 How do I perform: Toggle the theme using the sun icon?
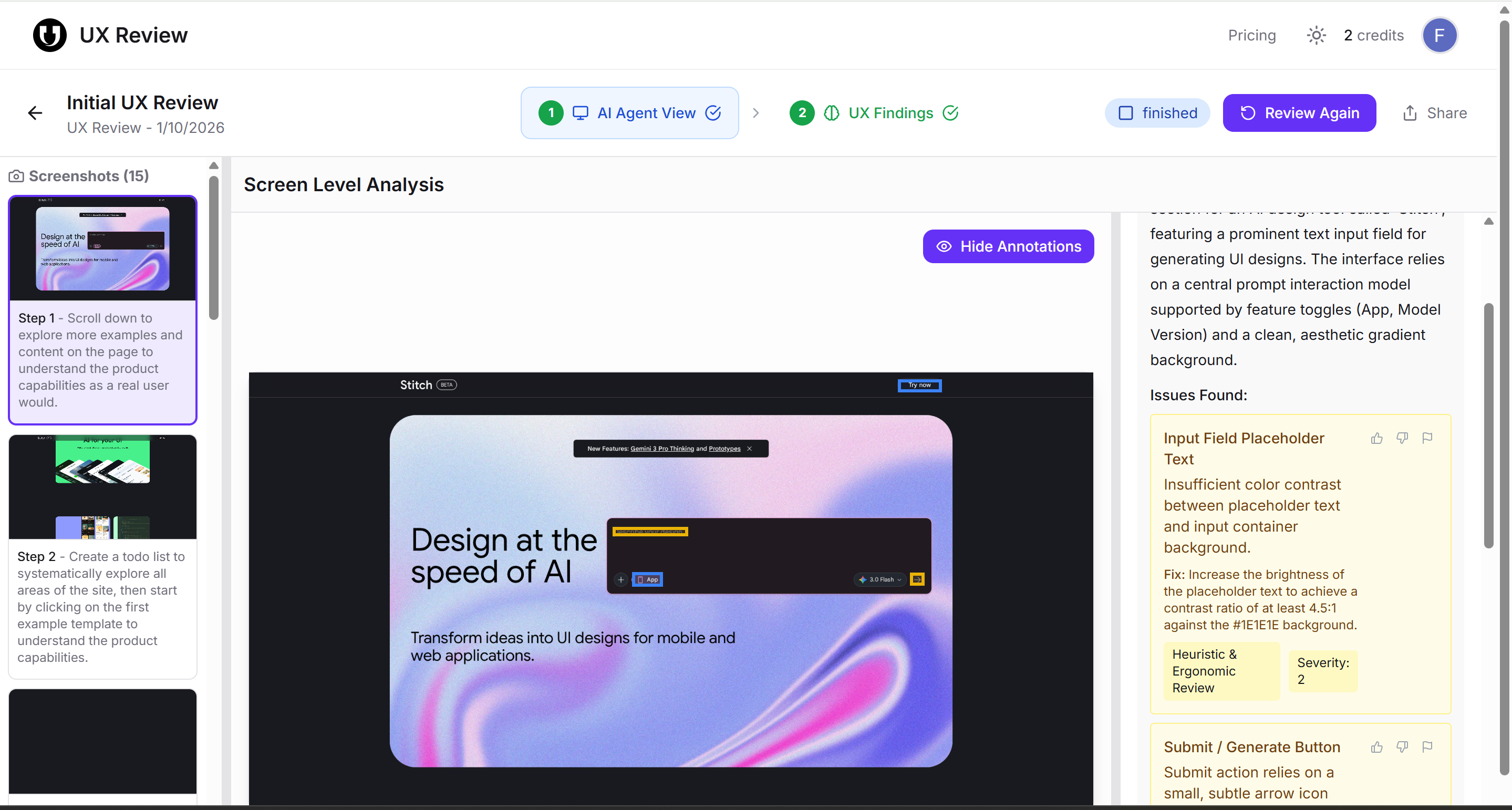coord(1316,35)
